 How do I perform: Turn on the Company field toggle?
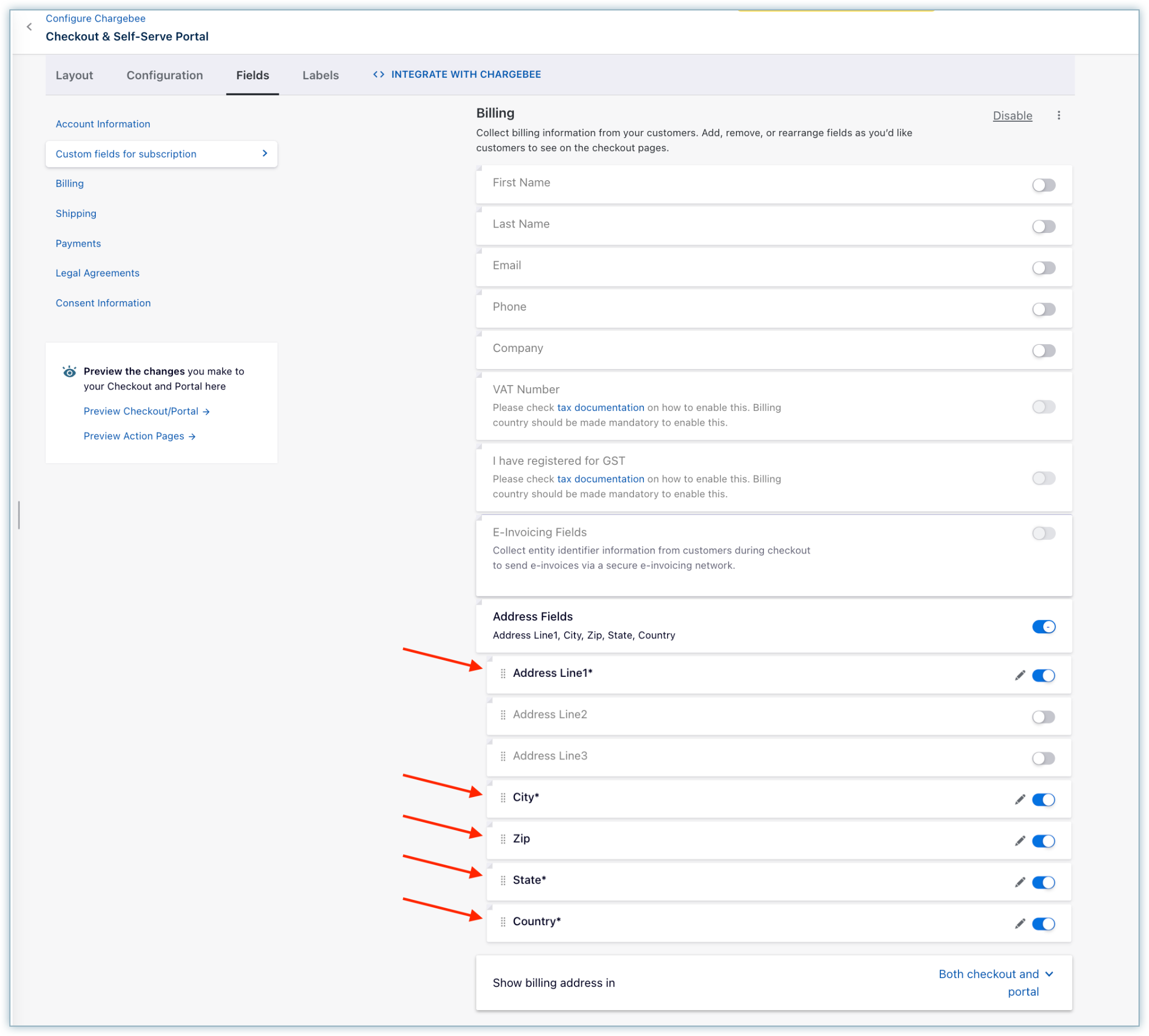coord(1043,351)
